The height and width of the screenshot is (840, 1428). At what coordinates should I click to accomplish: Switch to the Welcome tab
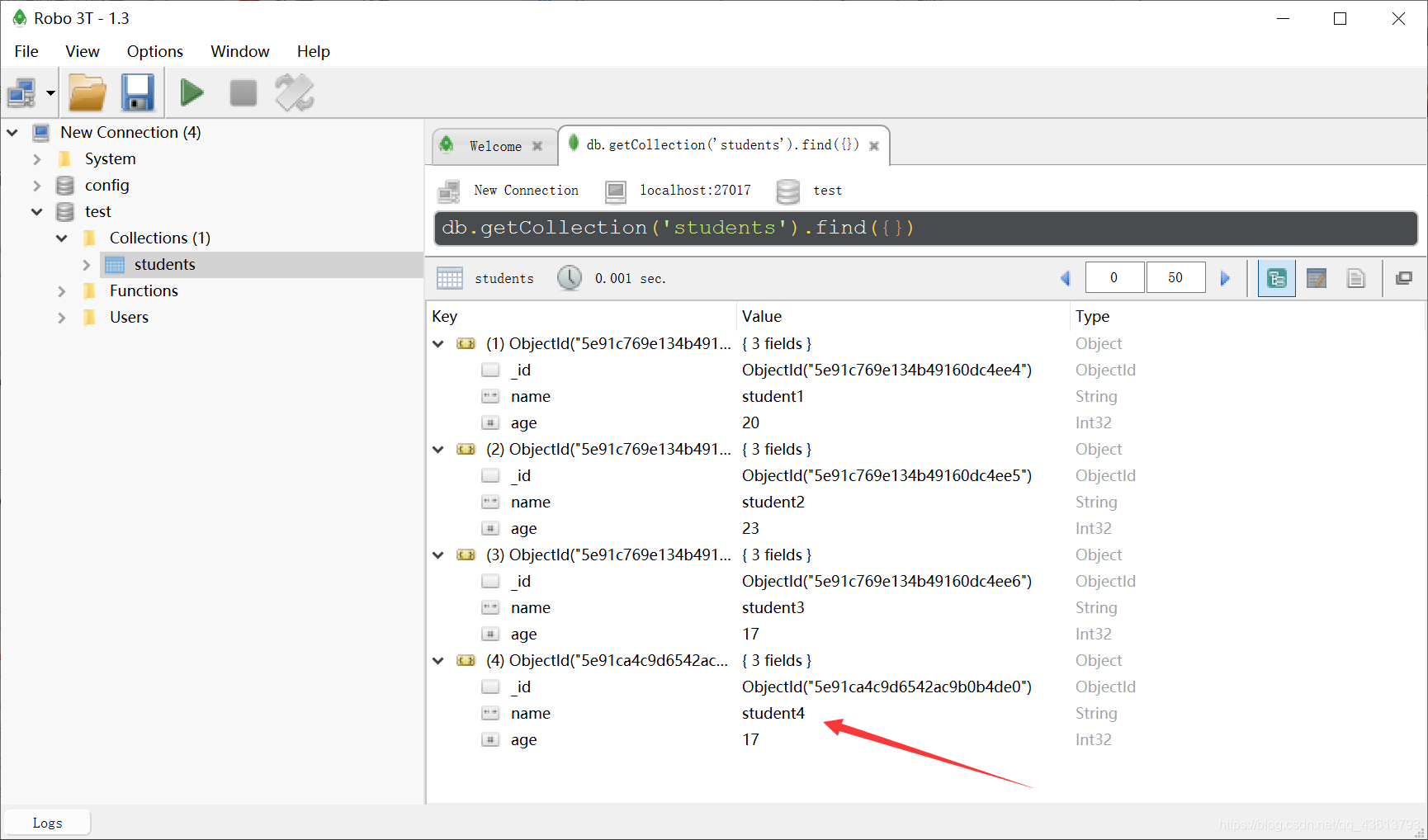pyautogui.click(x=494, y=146)
